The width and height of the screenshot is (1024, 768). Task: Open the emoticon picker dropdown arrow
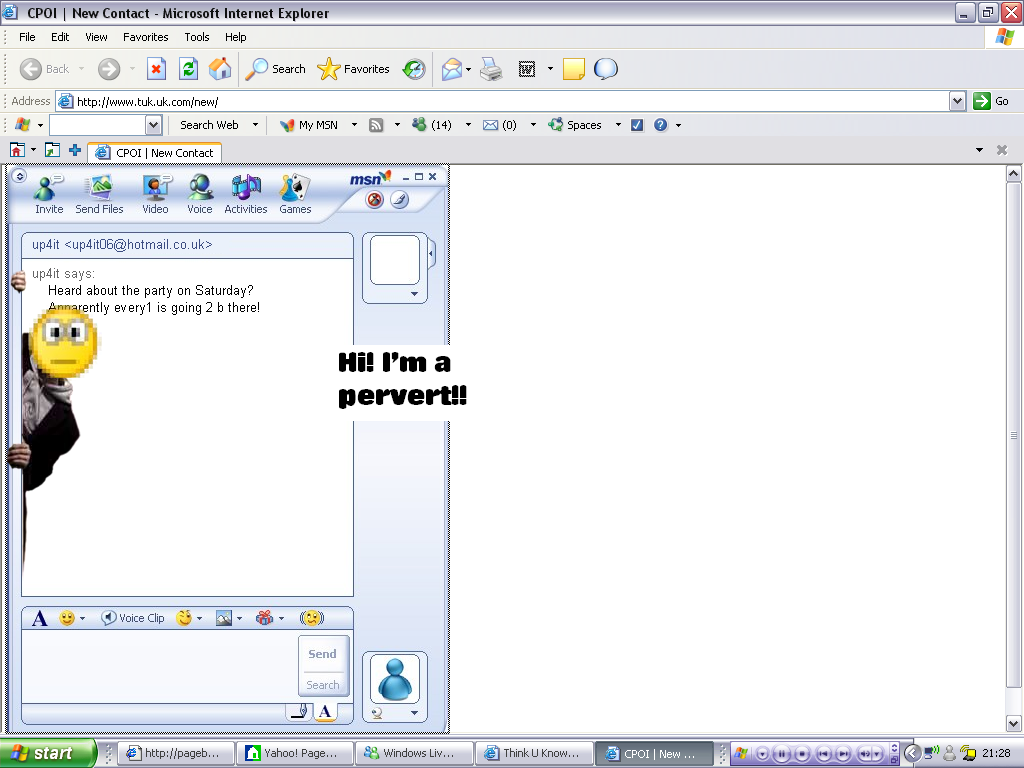[x=82, y=618]
